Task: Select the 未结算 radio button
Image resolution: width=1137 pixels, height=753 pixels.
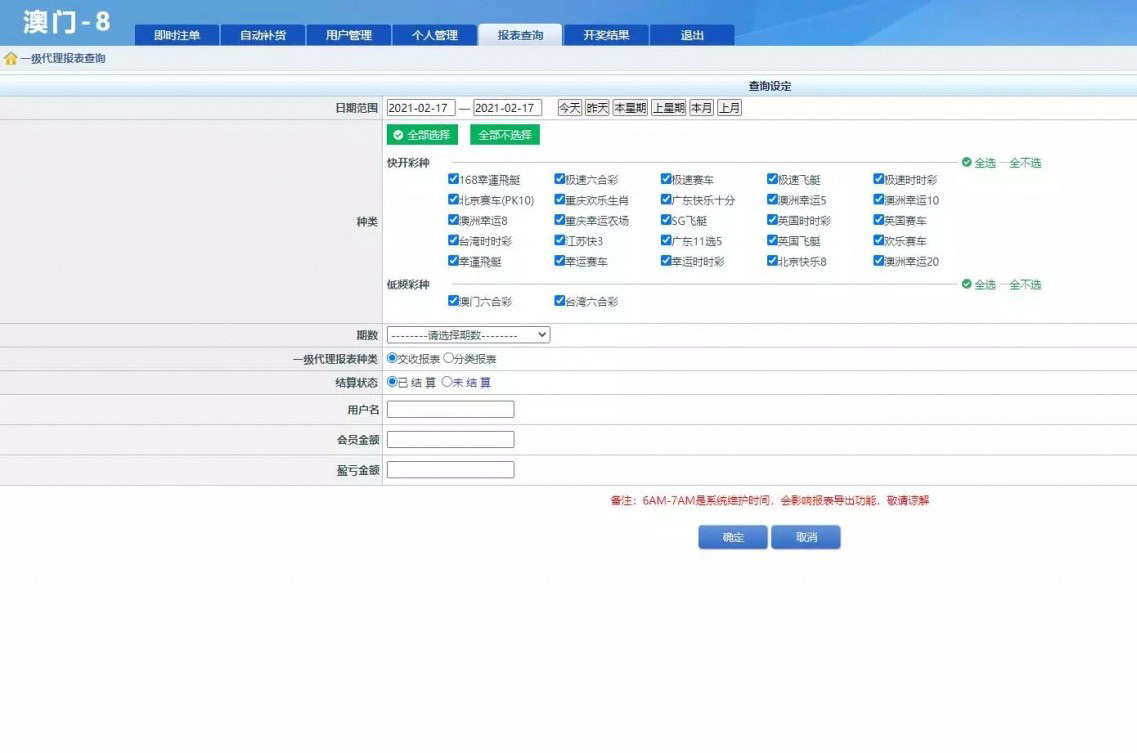Action: click(x=447, y=382)
